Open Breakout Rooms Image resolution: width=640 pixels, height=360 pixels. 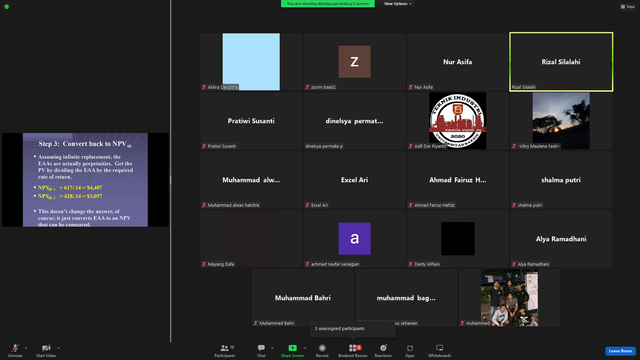point(353,350)
